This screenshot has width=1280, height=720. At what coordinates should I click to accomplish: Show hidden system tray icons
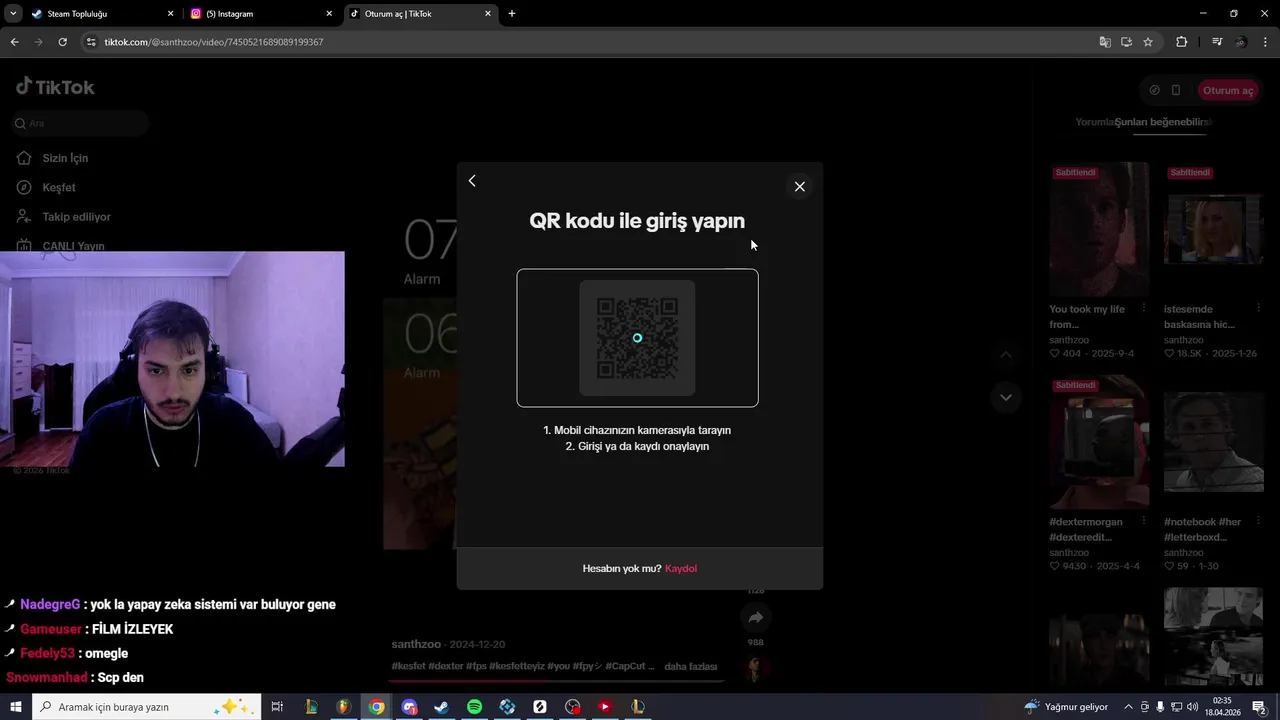click(1129, 707)
